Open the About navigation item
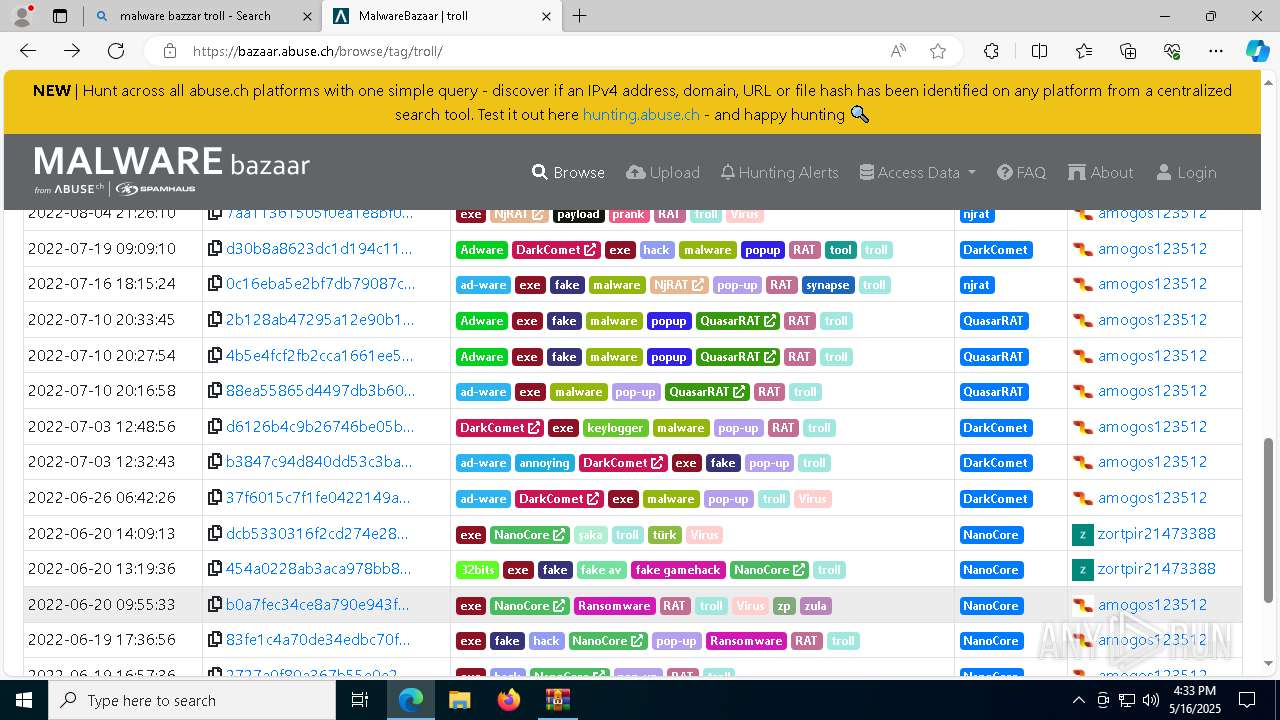The height and width of the screenshot is (720, 1280). click(x=1100, y=172)
